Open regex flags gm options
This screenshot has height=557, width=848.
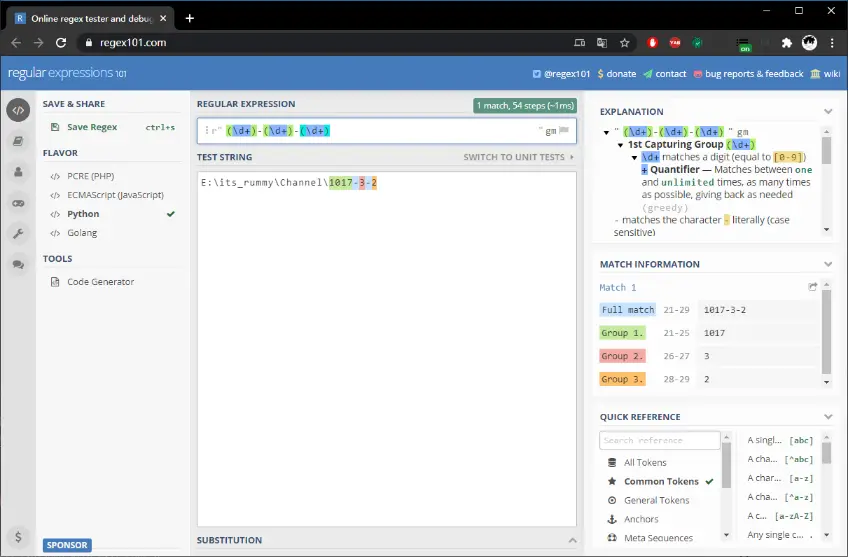(551, 130)
